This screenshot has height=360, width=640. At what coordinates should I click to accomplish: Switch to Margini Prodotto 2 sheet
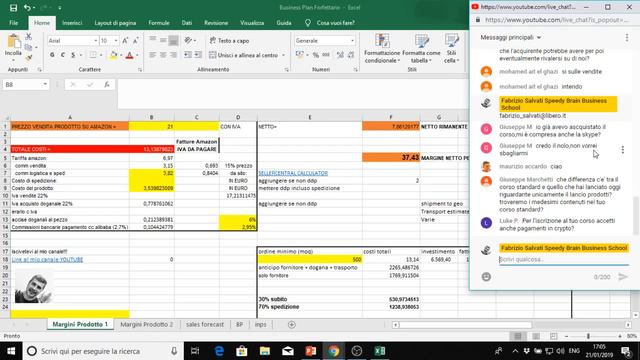tap(147, 324)
